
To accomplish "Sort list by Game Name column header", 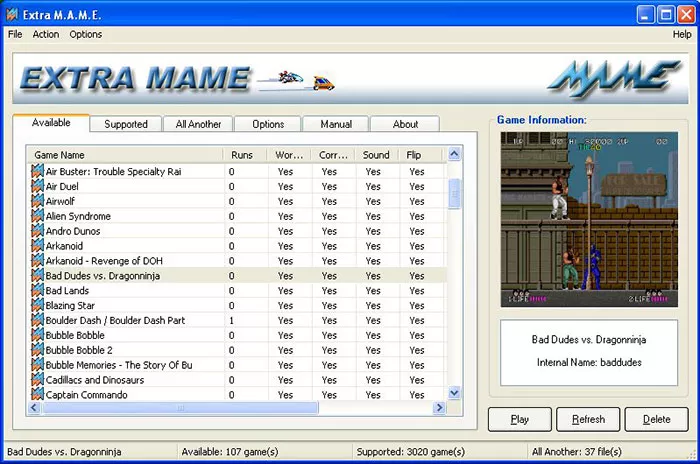I will click(x=125, y=155).
